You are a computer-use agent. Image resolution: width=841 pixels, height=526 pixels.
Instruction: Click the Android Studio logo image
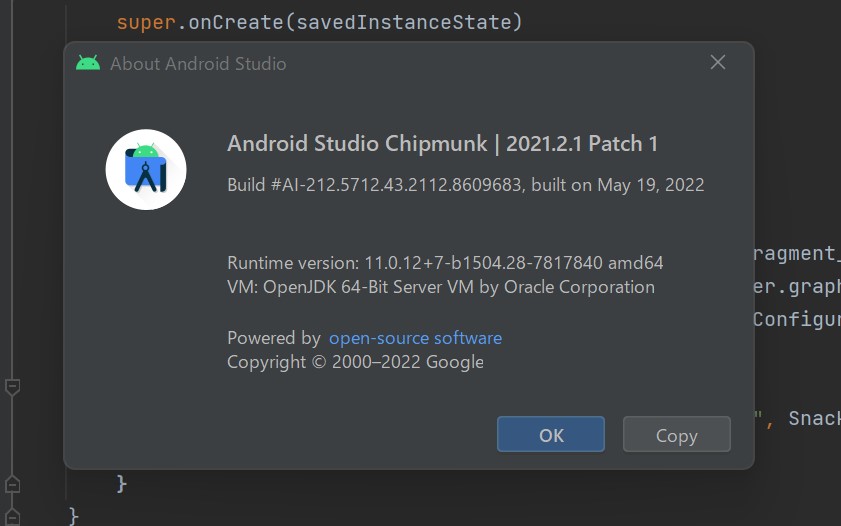[146, 169]
